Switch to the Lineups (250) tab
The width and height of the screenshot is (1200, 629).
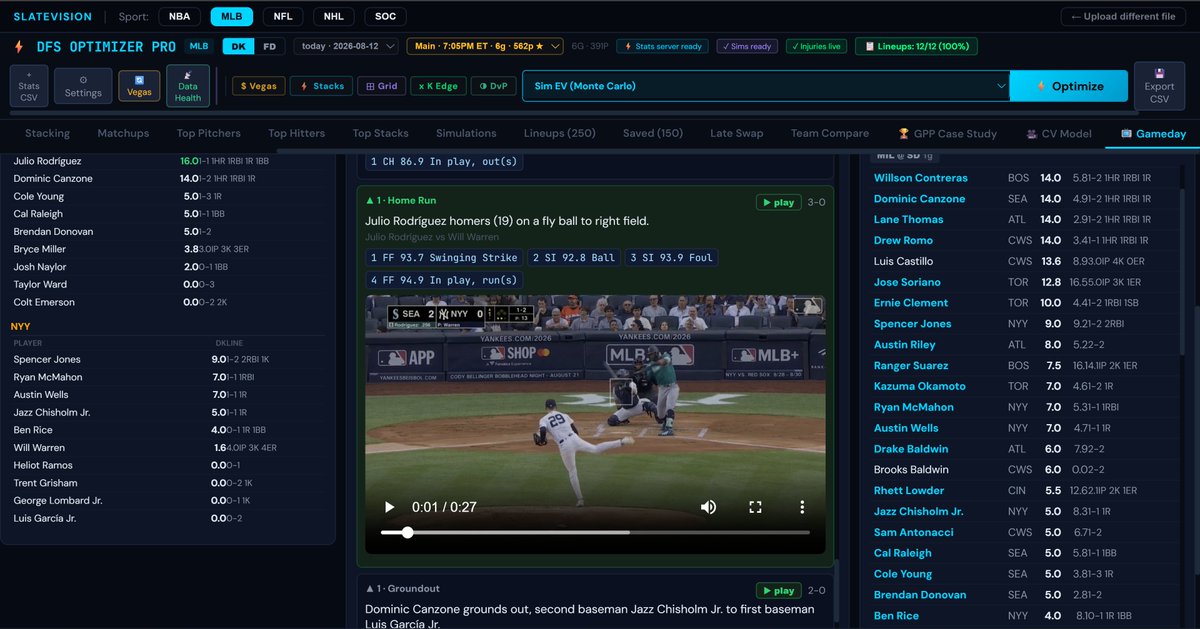point(560,133)
